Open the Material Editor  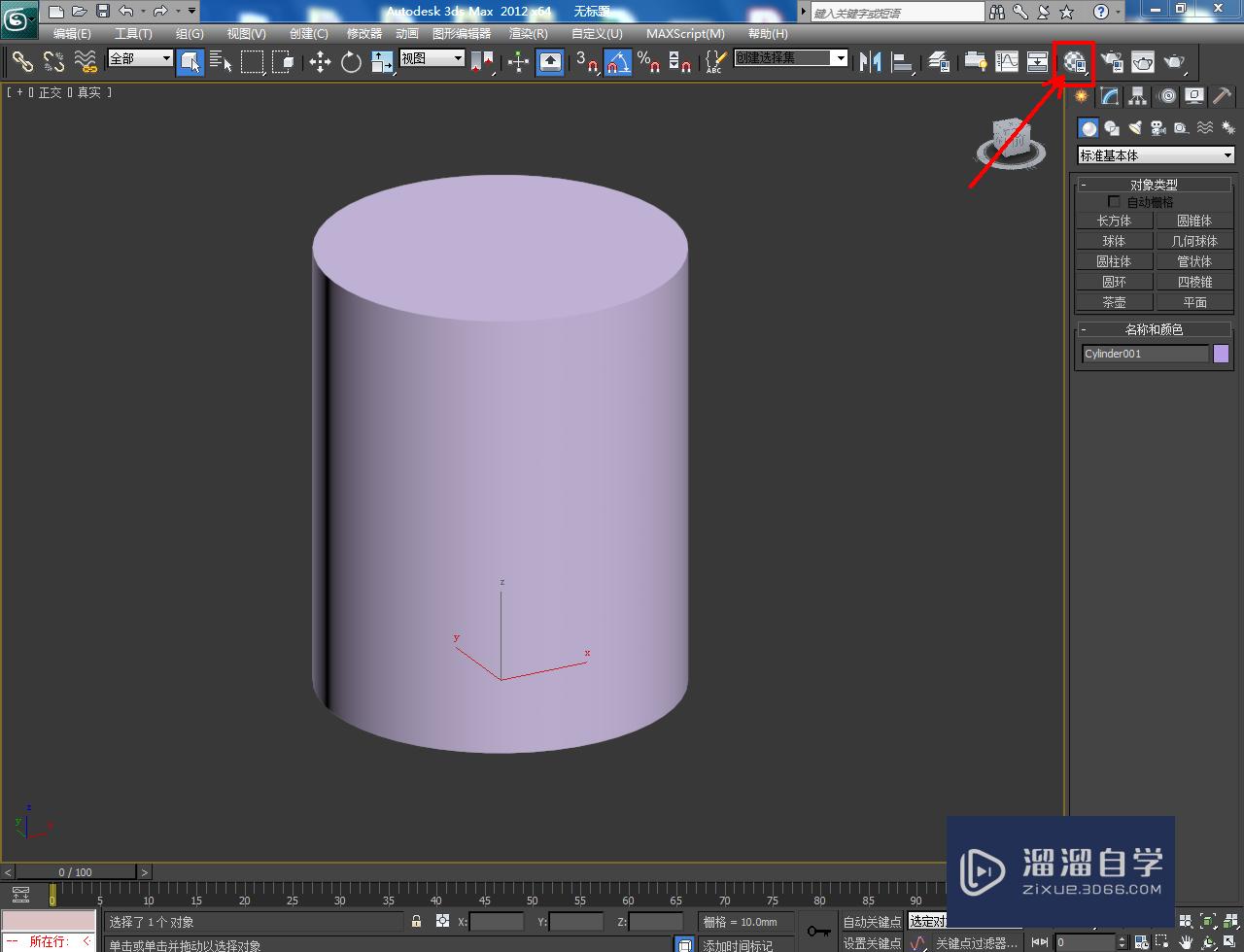tap(1075, 62)
